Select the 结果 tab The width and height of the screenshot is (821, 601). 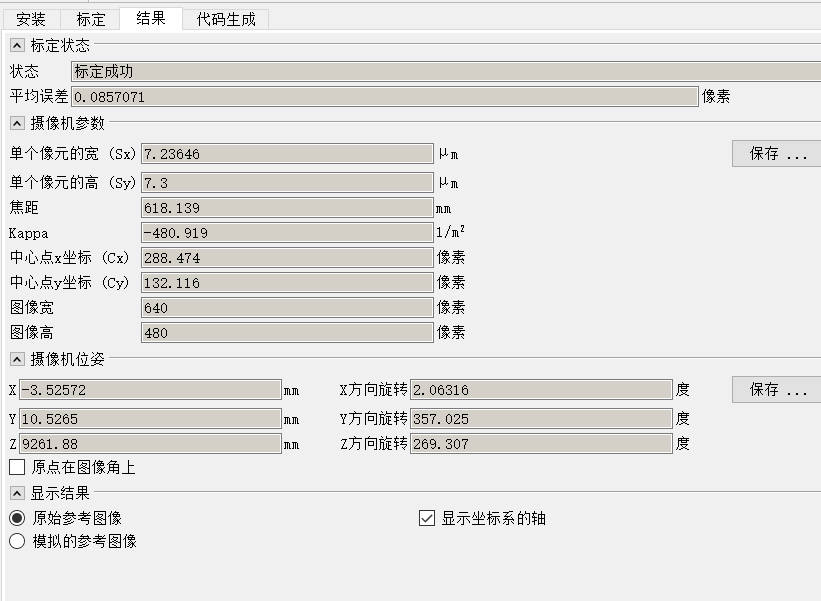click(151, 18)
